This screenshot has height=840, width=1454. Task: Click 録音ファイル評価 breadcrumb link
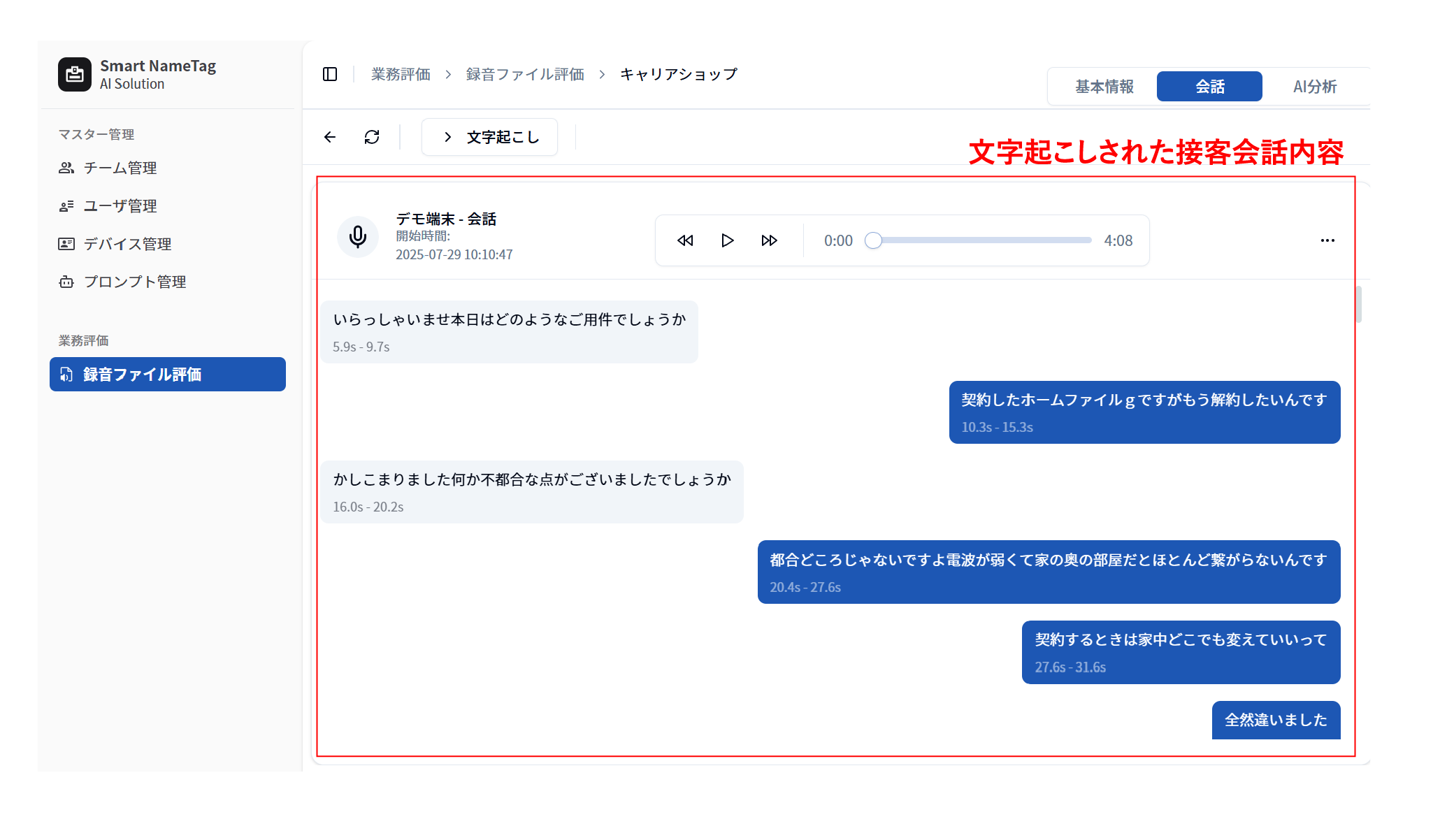point(525,74)
